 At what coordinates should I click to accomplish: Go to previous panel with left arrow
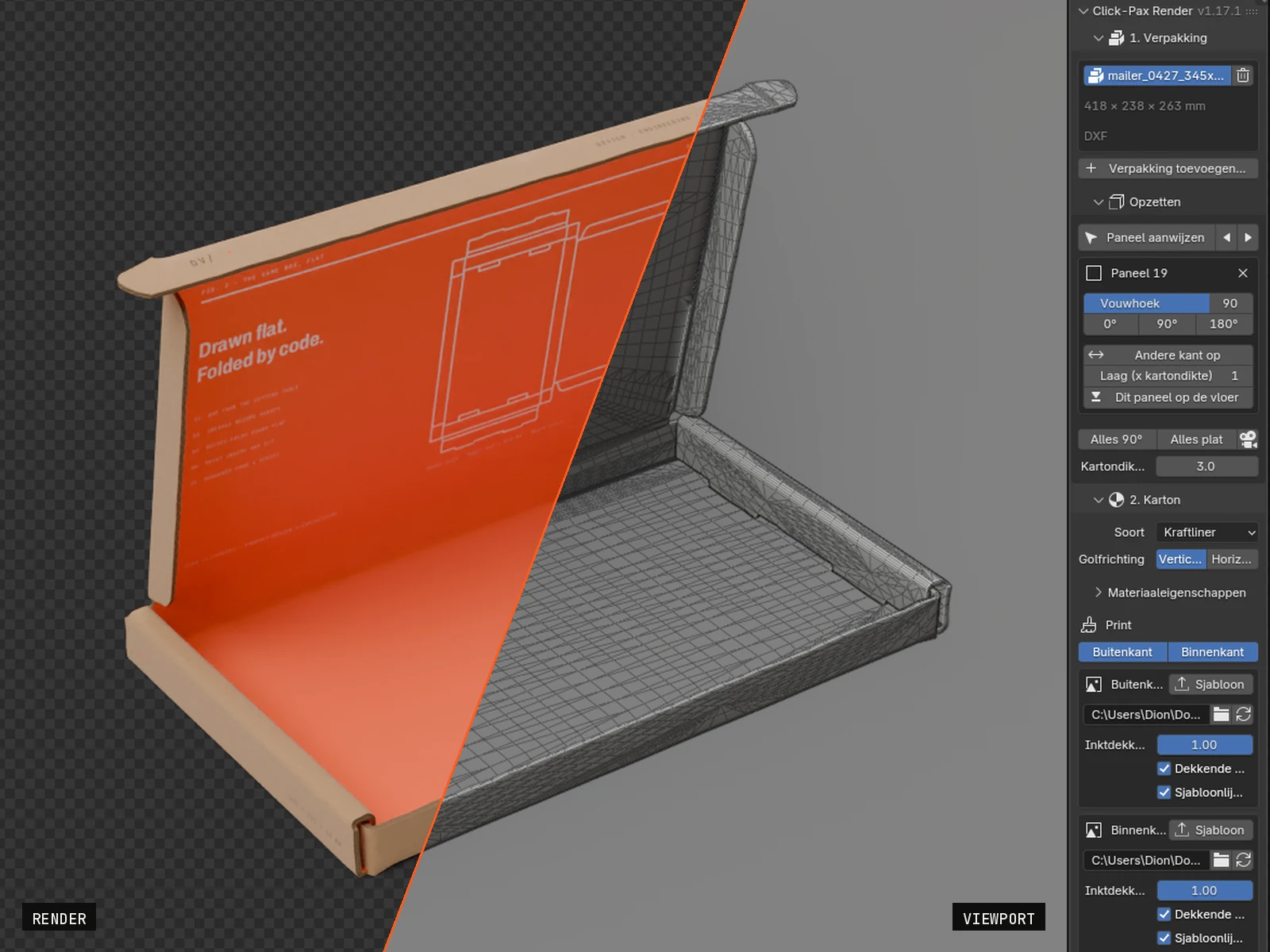click(x=1227, y=237)
